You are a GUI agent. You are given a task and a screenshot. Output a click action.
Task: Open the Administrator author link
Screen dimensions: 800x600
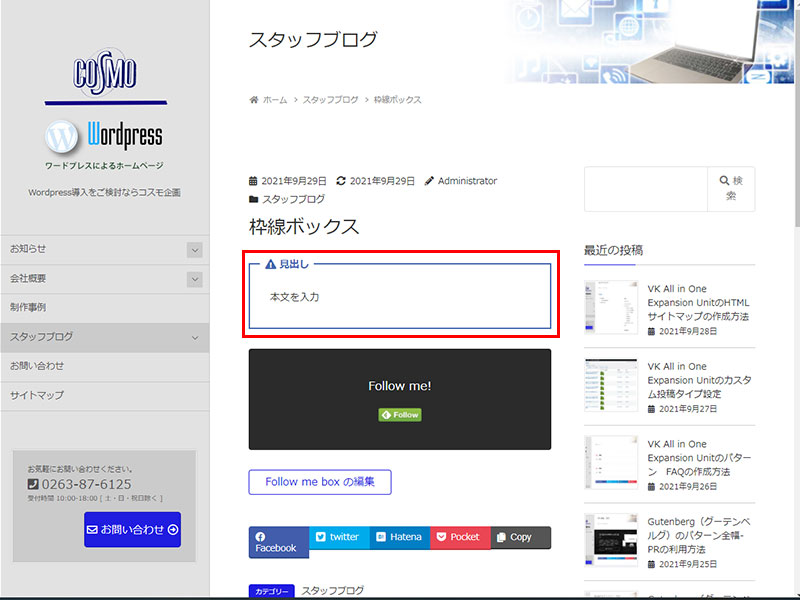pyautogui.click(x=467, y=181)
